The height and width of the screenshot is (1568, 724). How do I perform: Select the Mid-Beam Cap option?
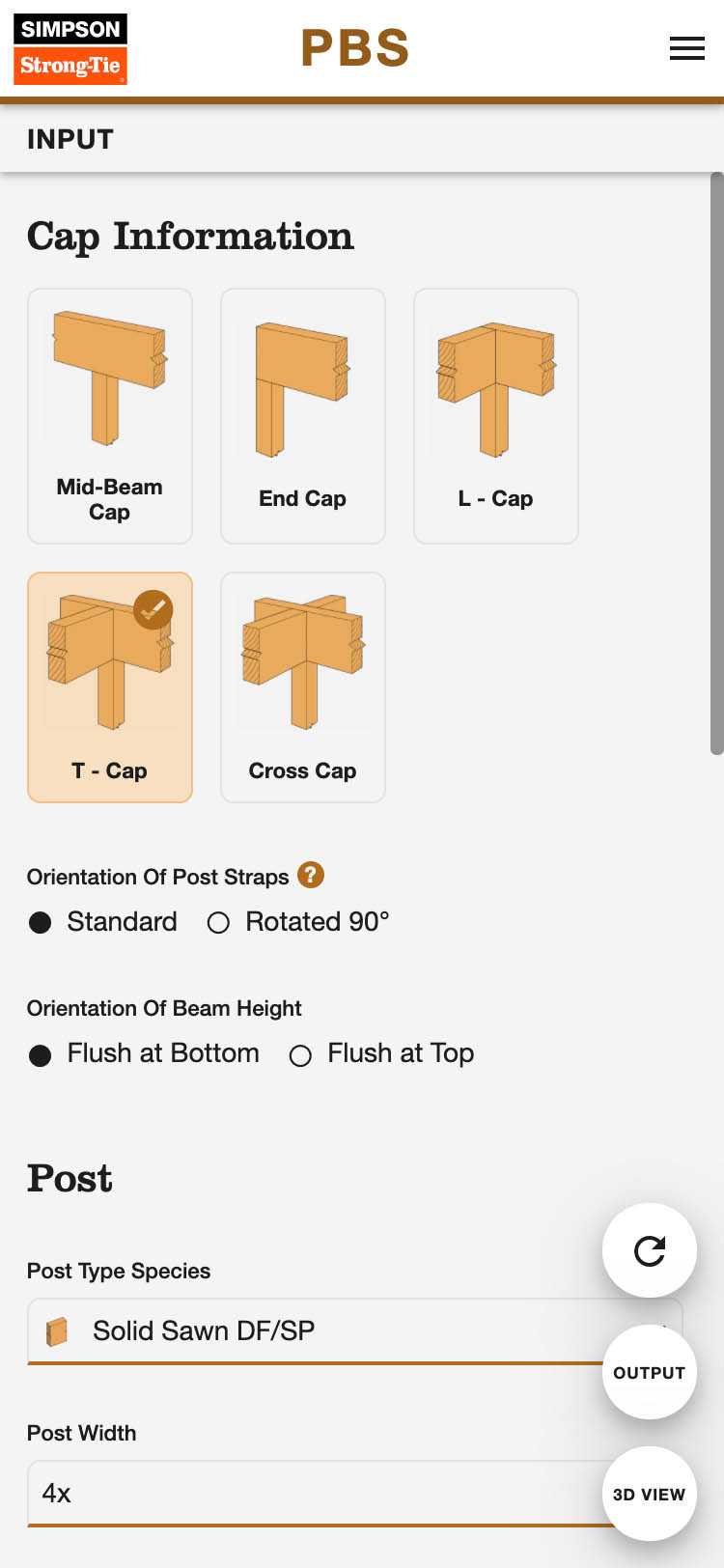coord(110,416)
